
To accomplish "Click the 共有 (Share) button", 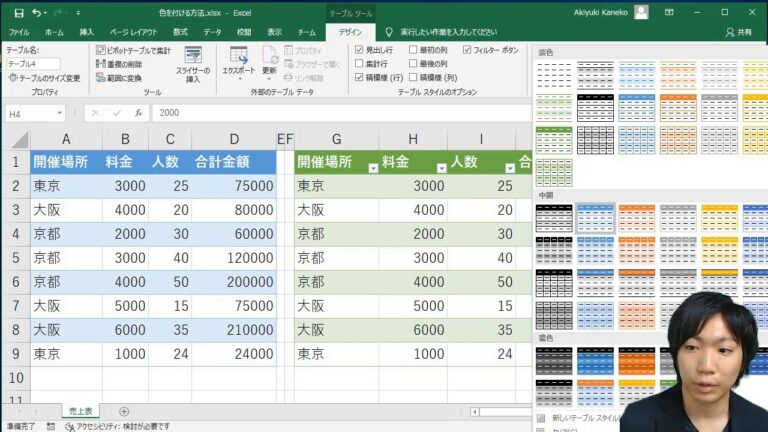I will [739, 32].
